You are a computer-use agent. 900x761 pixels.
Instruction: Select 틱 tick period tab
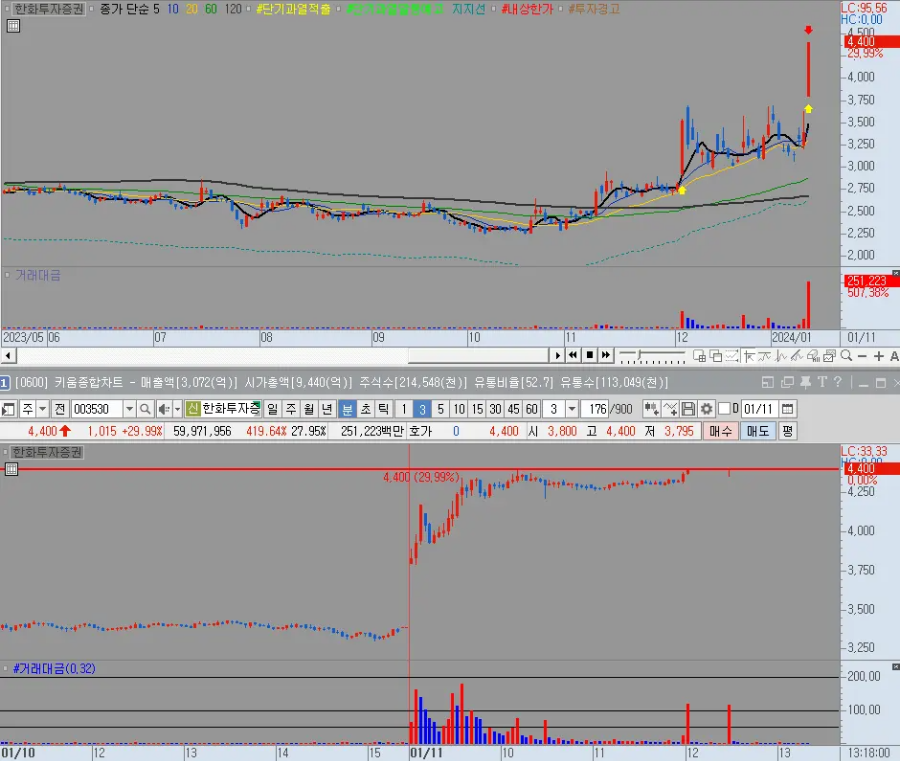pyautogui.click(x=383, y=409)
